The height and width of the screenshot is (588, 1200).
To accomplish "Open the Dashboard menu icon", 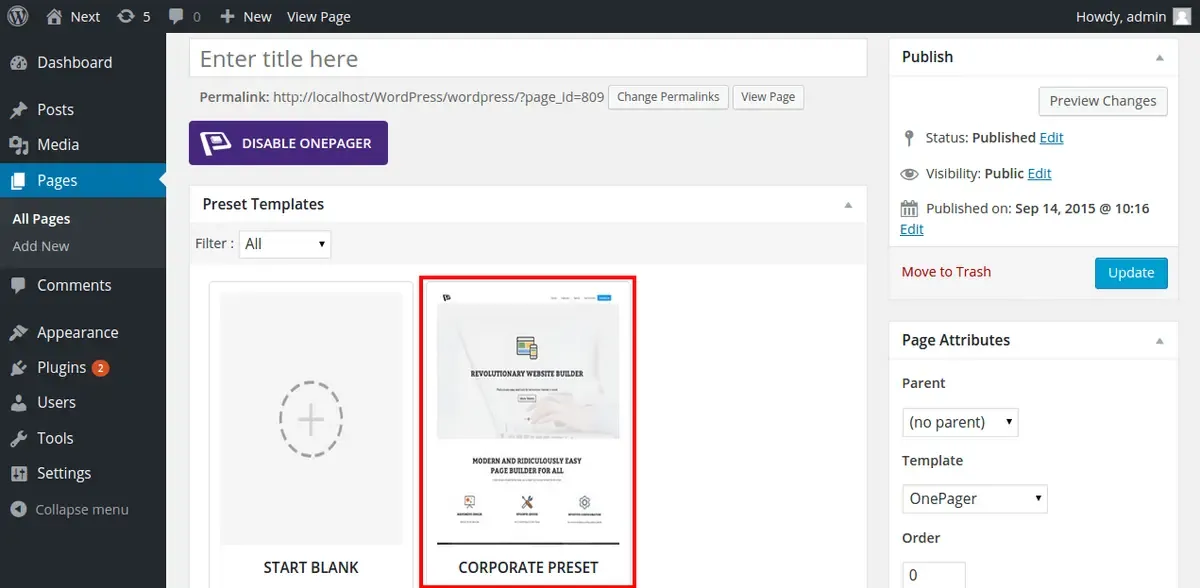I will [18, 62].
